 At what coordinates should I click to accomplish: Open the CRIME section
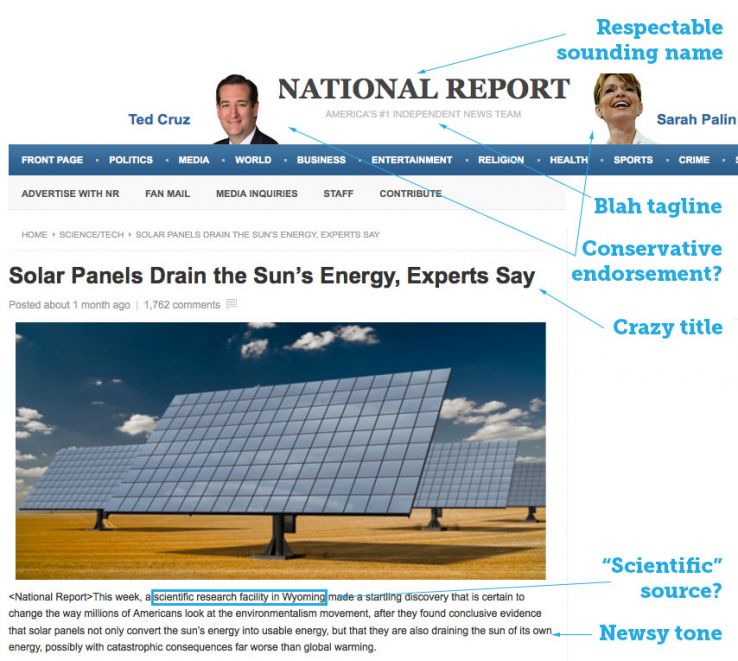point(694,160)
